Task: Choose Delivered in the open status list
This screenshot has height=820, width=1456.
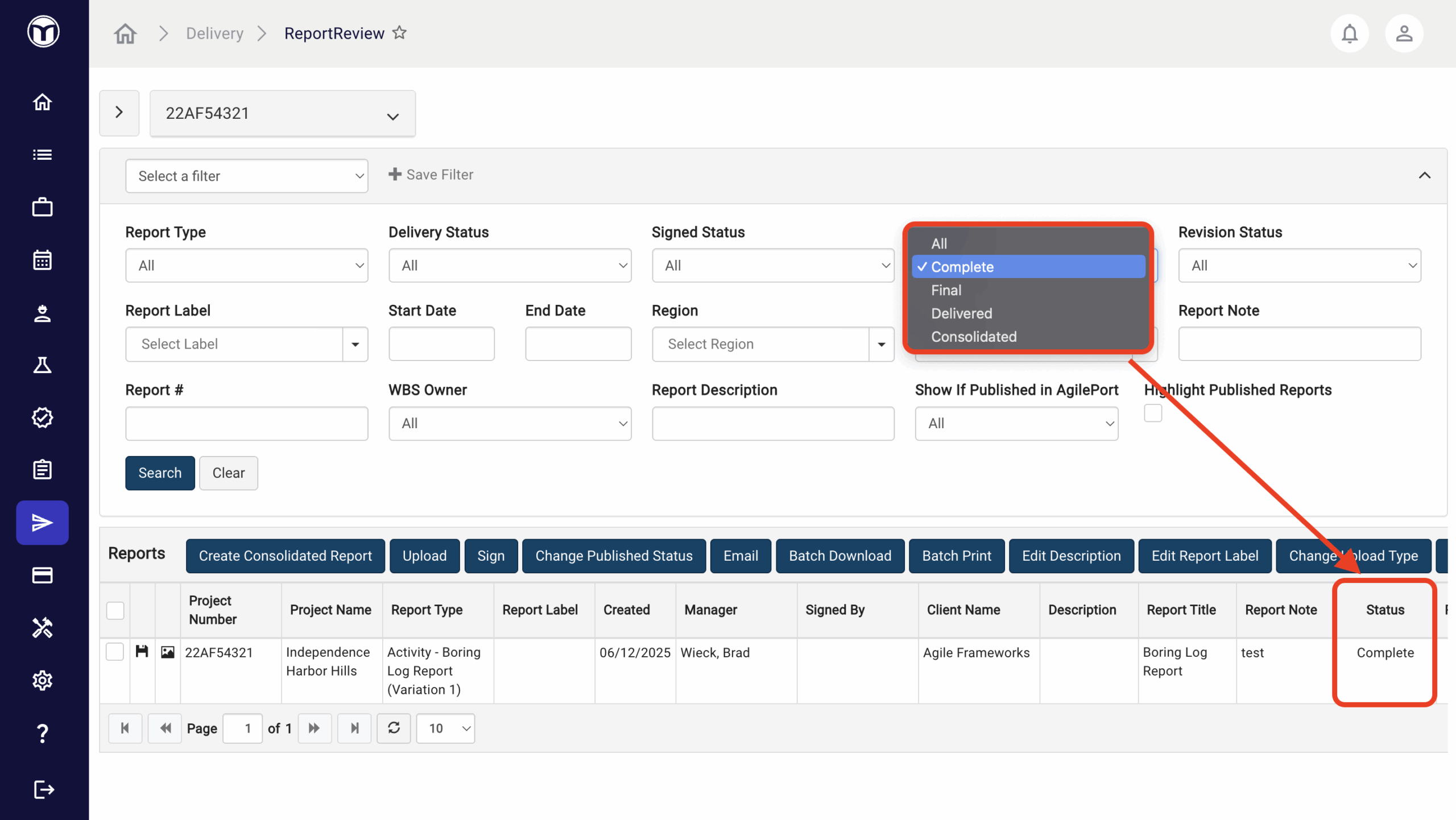Action: 961,313
